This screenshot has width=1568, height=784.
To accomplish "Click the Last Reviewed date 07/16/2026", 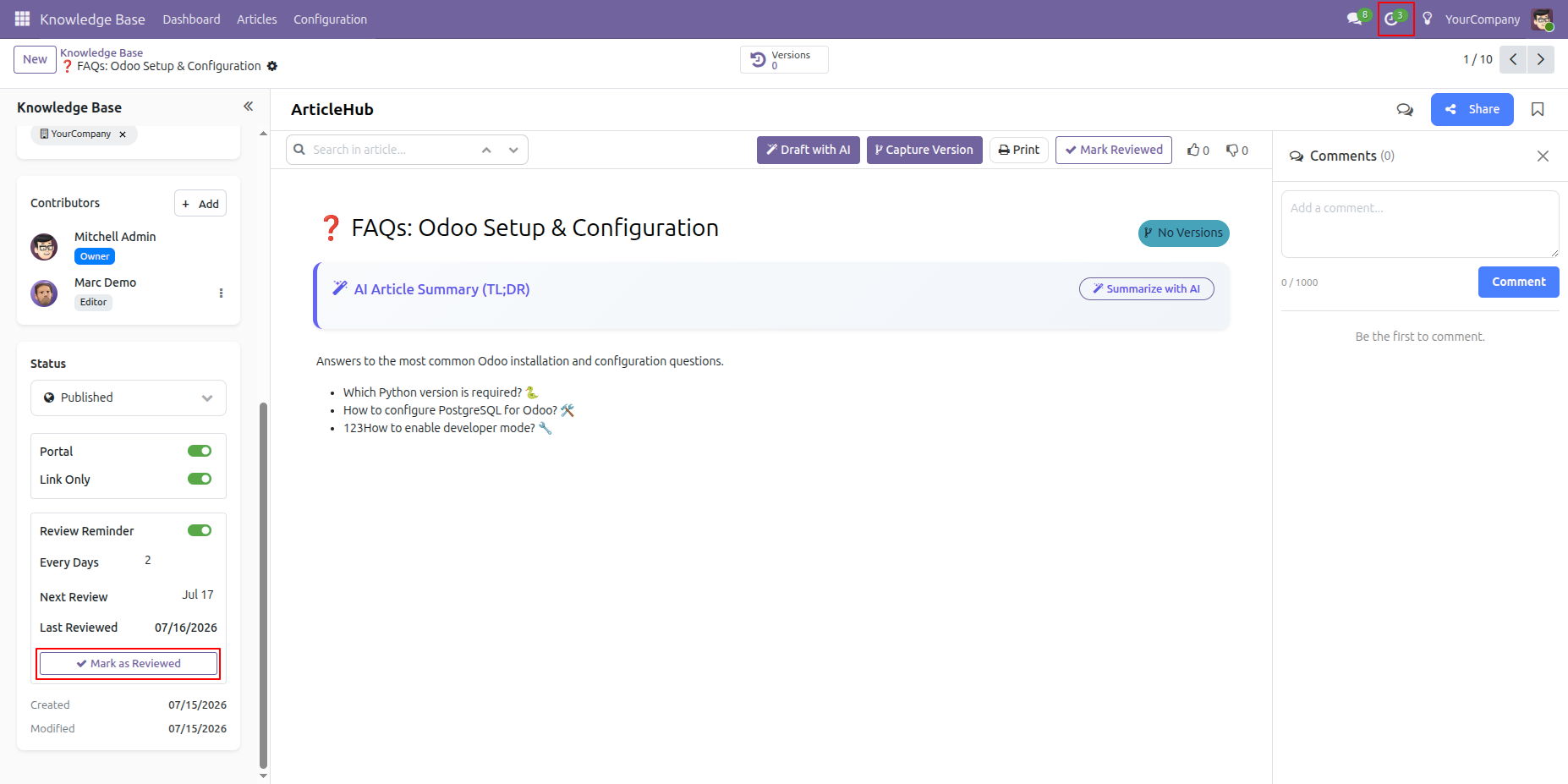I will tap(186, 628).
